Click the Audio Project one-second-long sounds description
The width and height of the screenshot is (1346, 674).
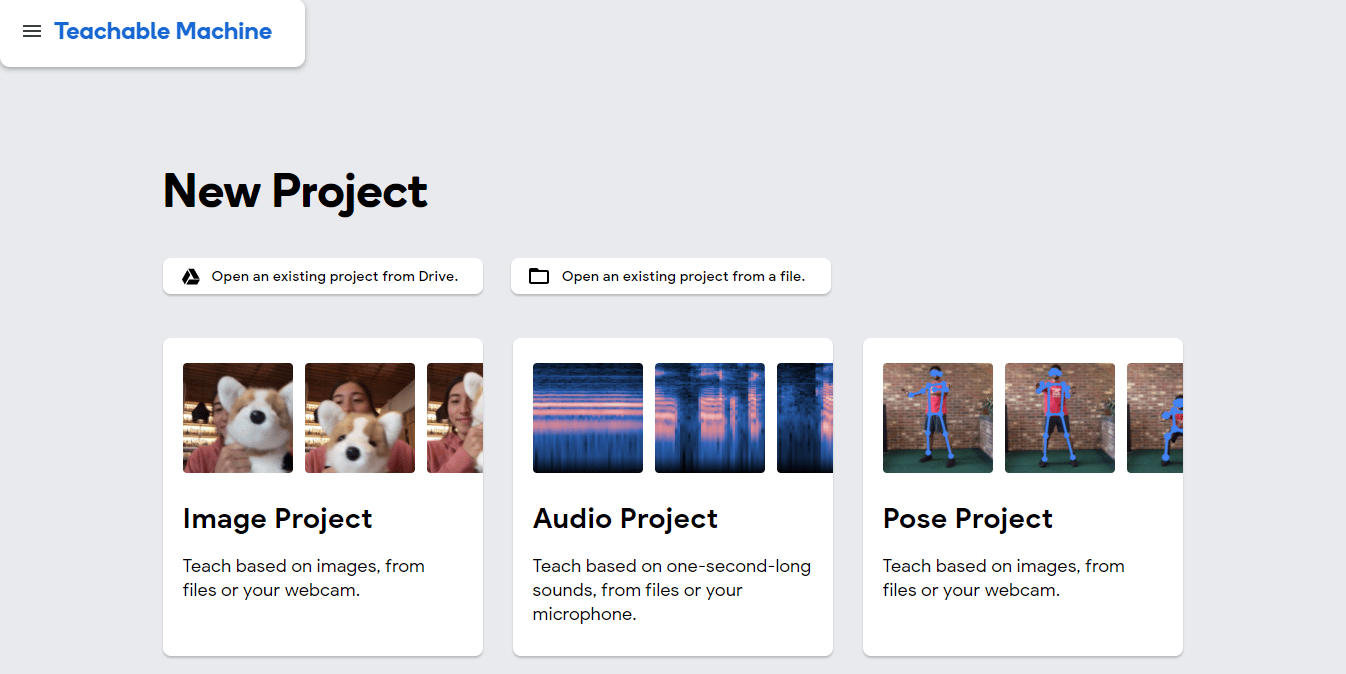(672, 590)
